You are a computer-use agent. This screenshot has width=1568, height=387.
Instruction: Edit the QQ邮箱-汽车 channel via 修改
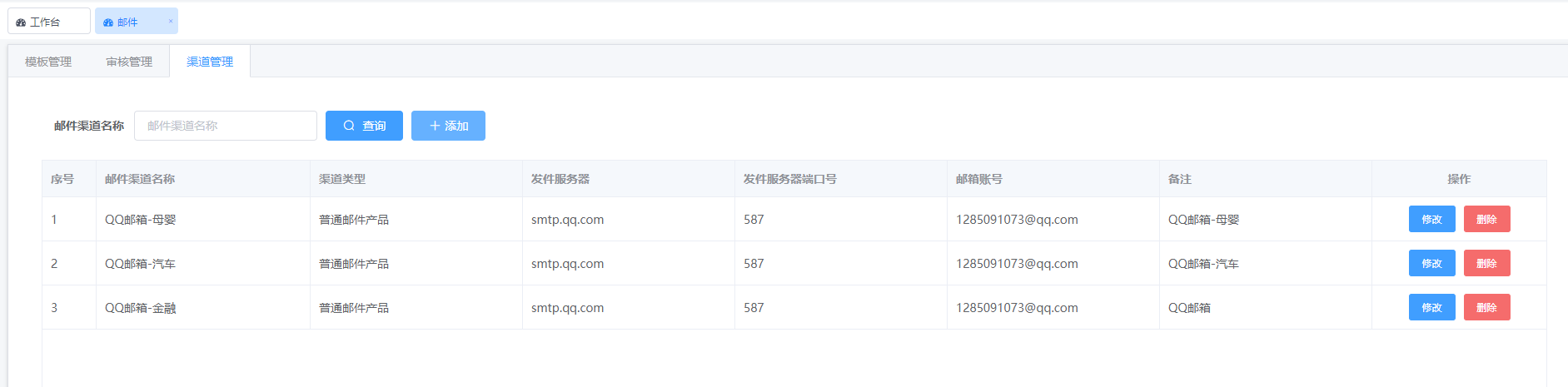coord(1432,263)
